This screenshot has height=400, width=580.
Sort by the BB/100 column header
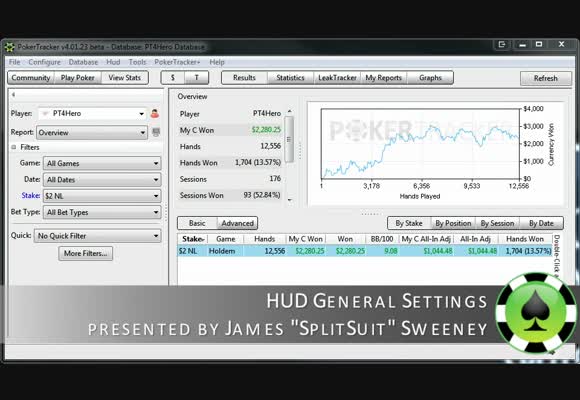coord(382,239)
